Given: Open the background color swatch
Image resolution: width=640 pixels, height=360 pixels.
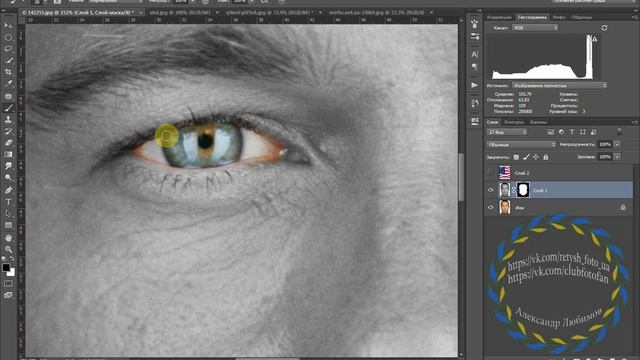Looking at the screenshot, I should (x=12, y=273).
